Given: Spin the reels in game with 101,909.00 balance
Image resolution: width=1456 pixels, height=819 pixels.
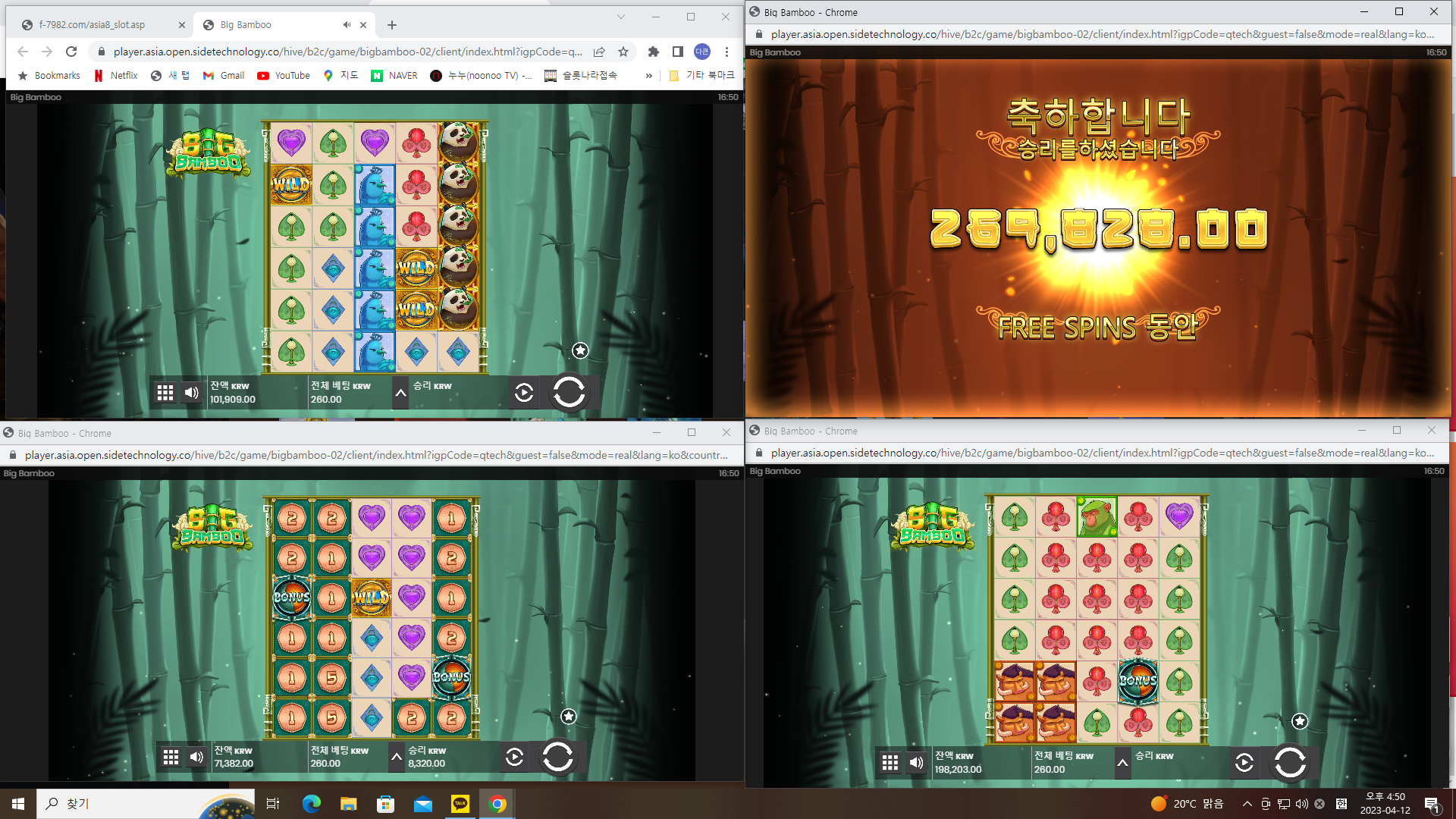Looking at the screenshot, I should click(x=569, y=392).
